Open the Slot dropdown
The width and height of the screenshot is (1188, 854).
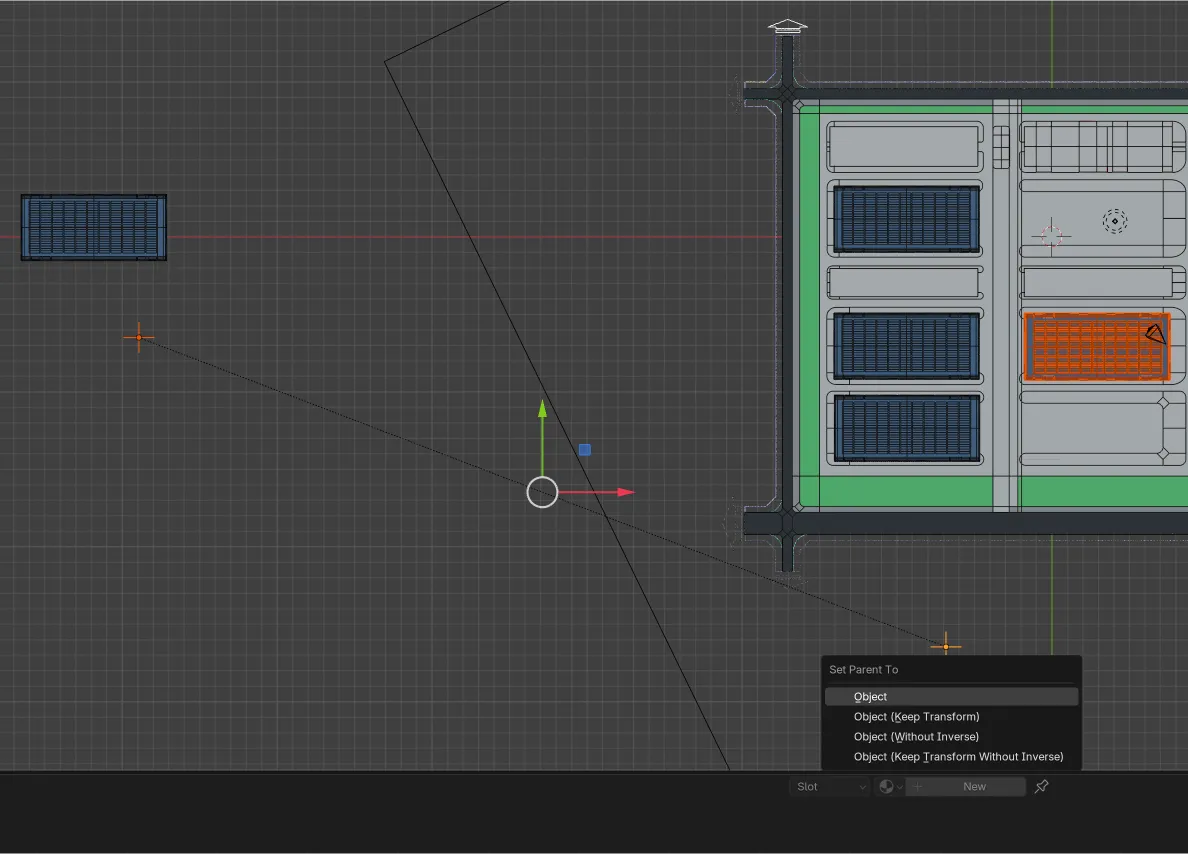830,787
